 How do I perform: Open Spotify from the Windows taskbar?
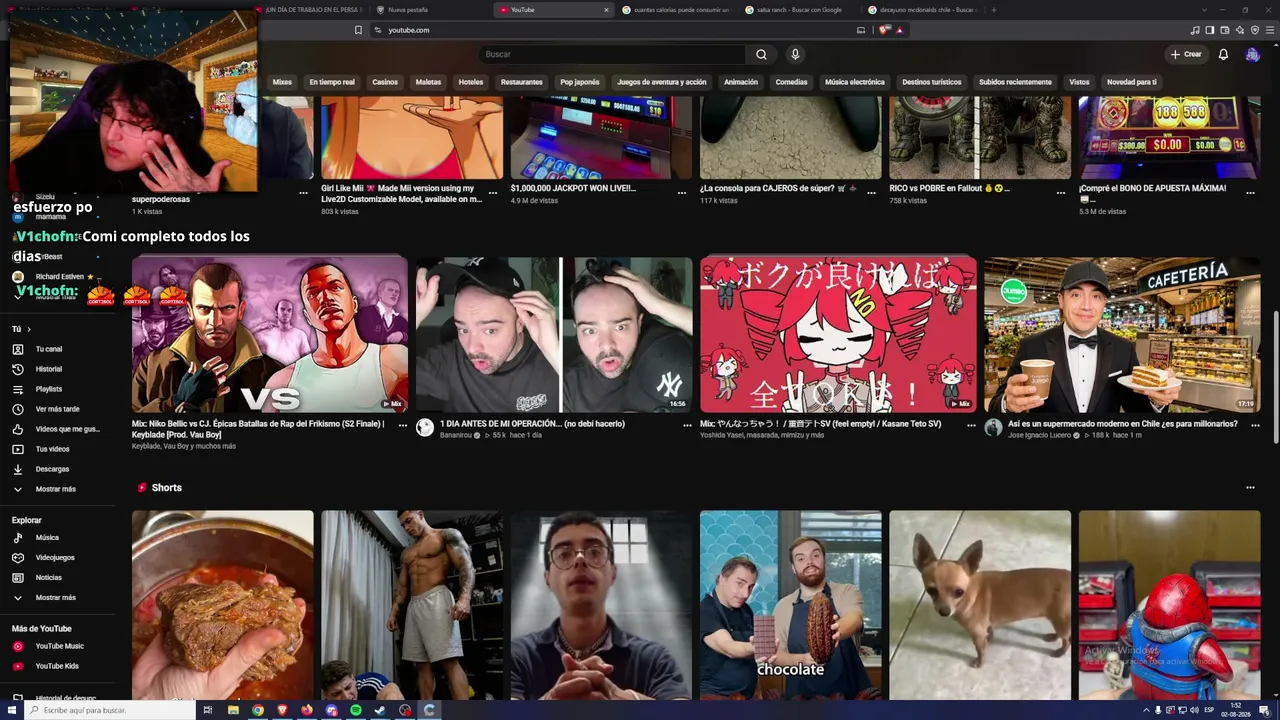coord(356,710)
